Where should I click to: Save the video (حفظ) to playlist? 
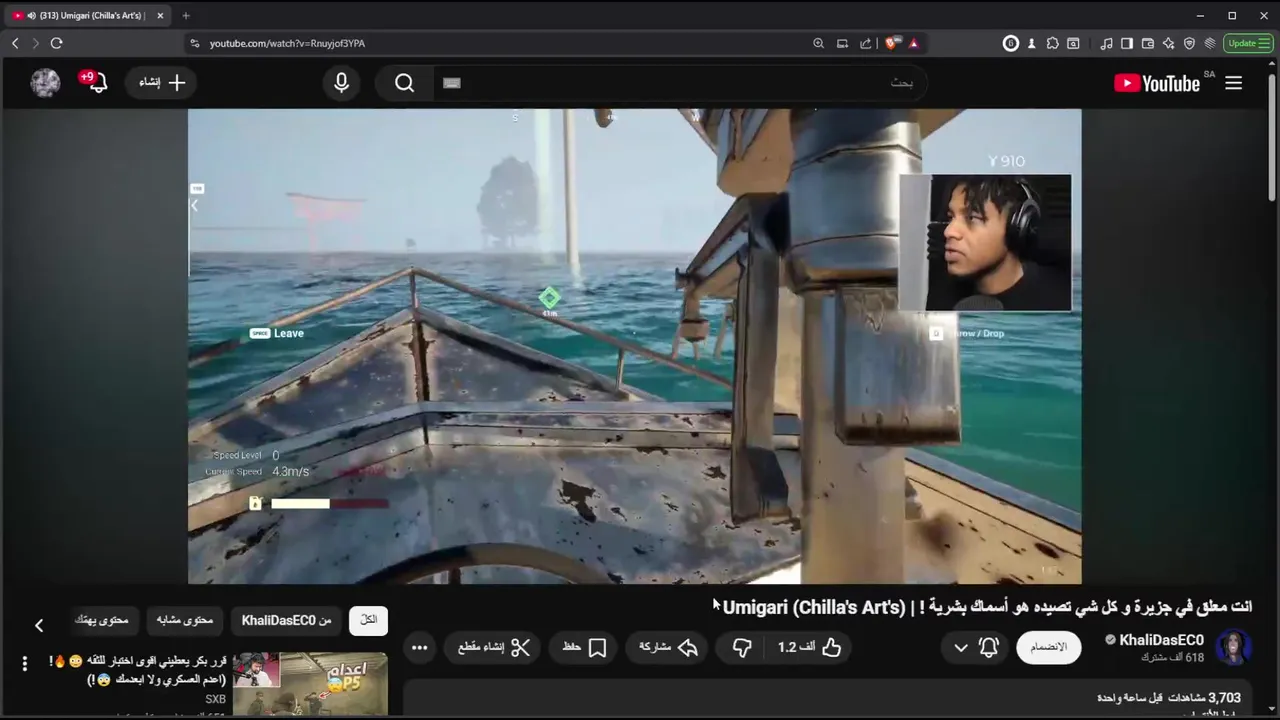584,647
